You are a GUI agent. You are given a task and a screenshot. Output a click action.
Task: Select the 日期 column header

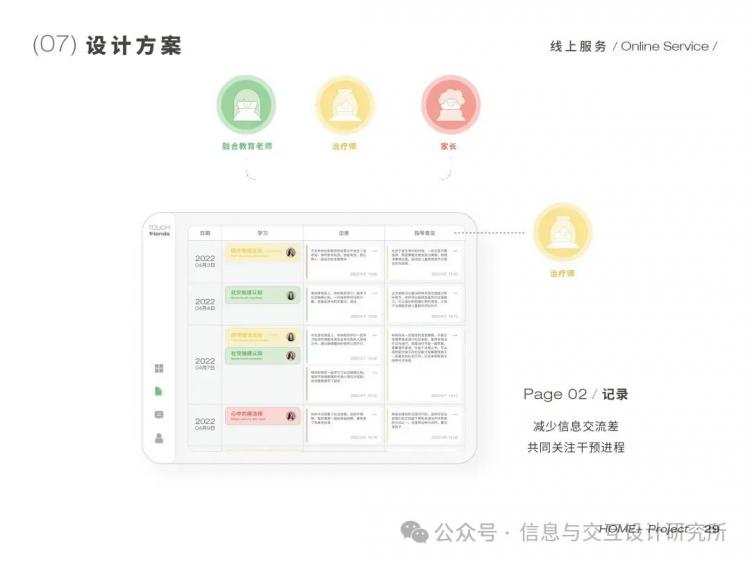click(205, 233)
